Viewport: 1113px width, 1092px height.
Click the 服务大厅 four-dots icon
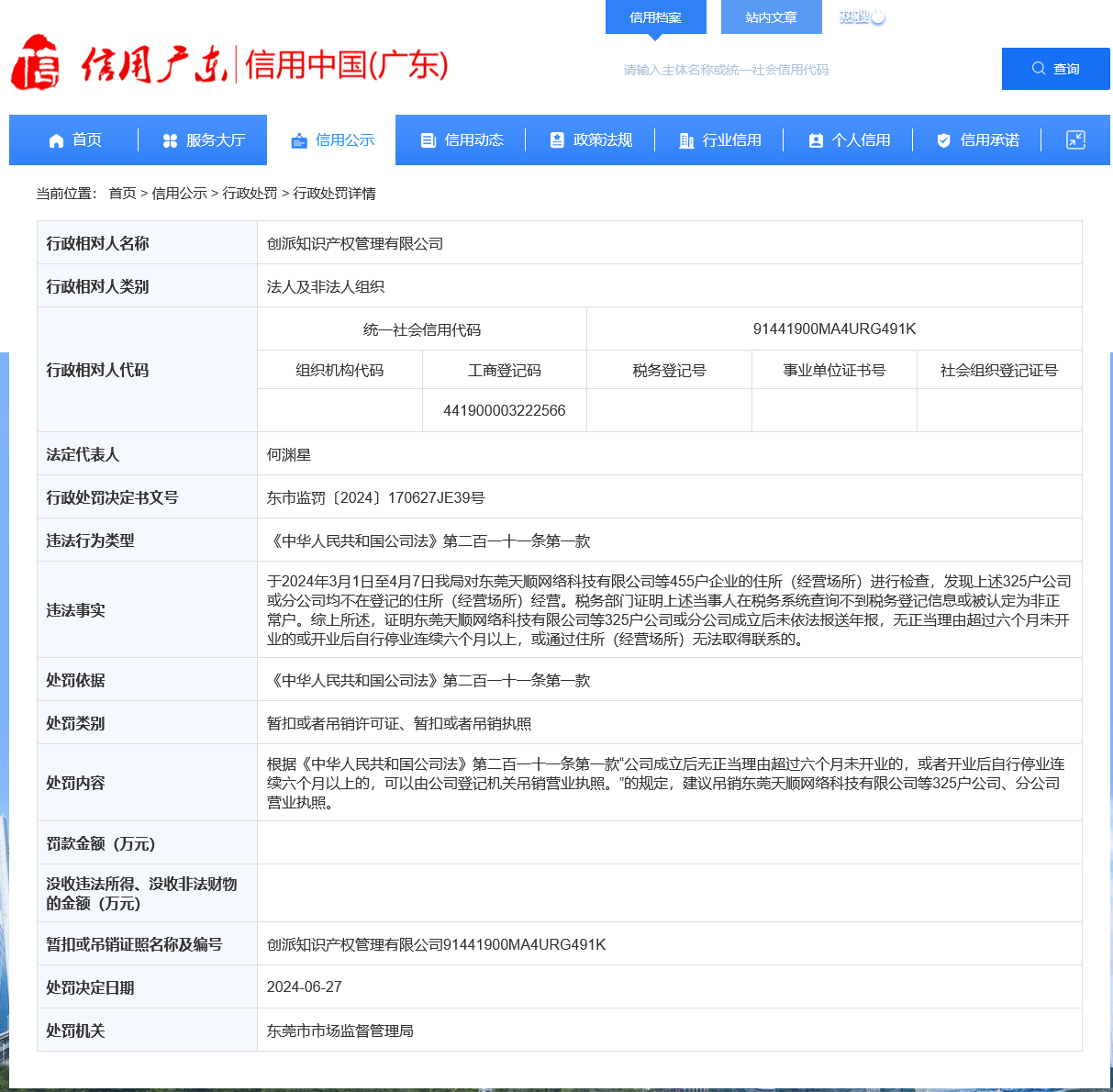pyautogui.click(x=170, y=140)
